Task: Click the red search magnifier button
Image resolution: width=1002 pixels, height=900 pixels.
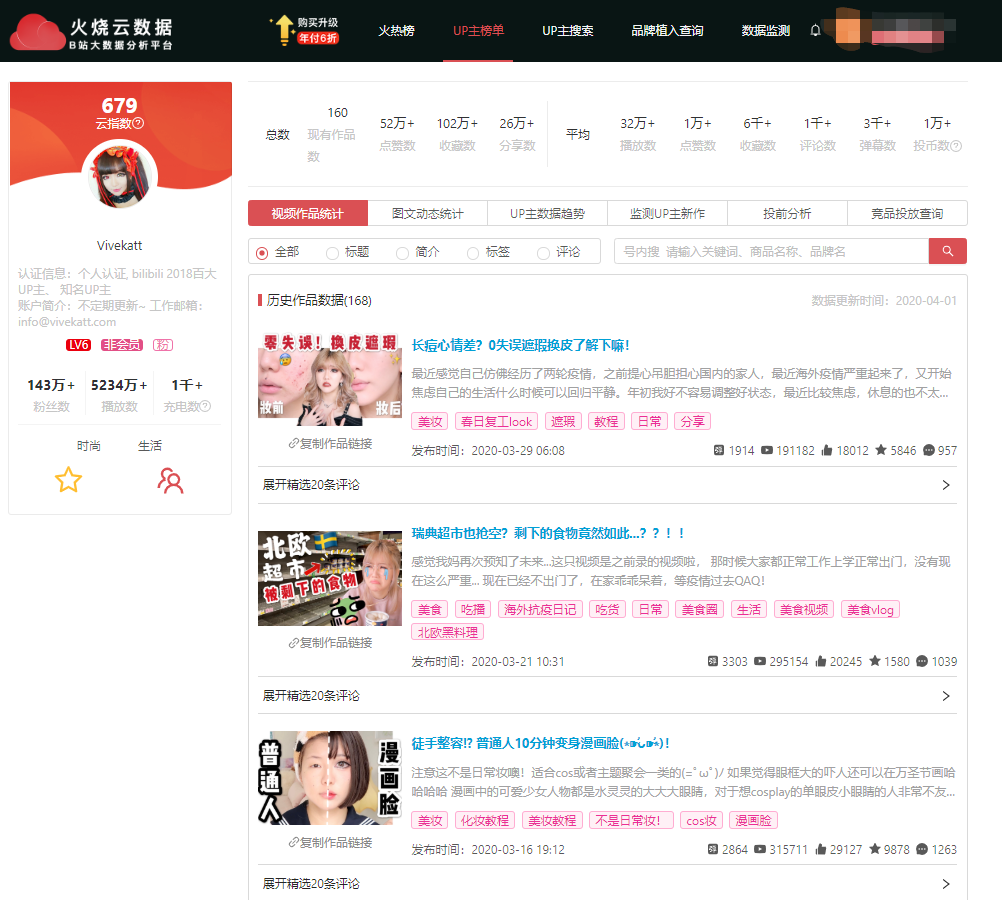Action: pos(947,251)
